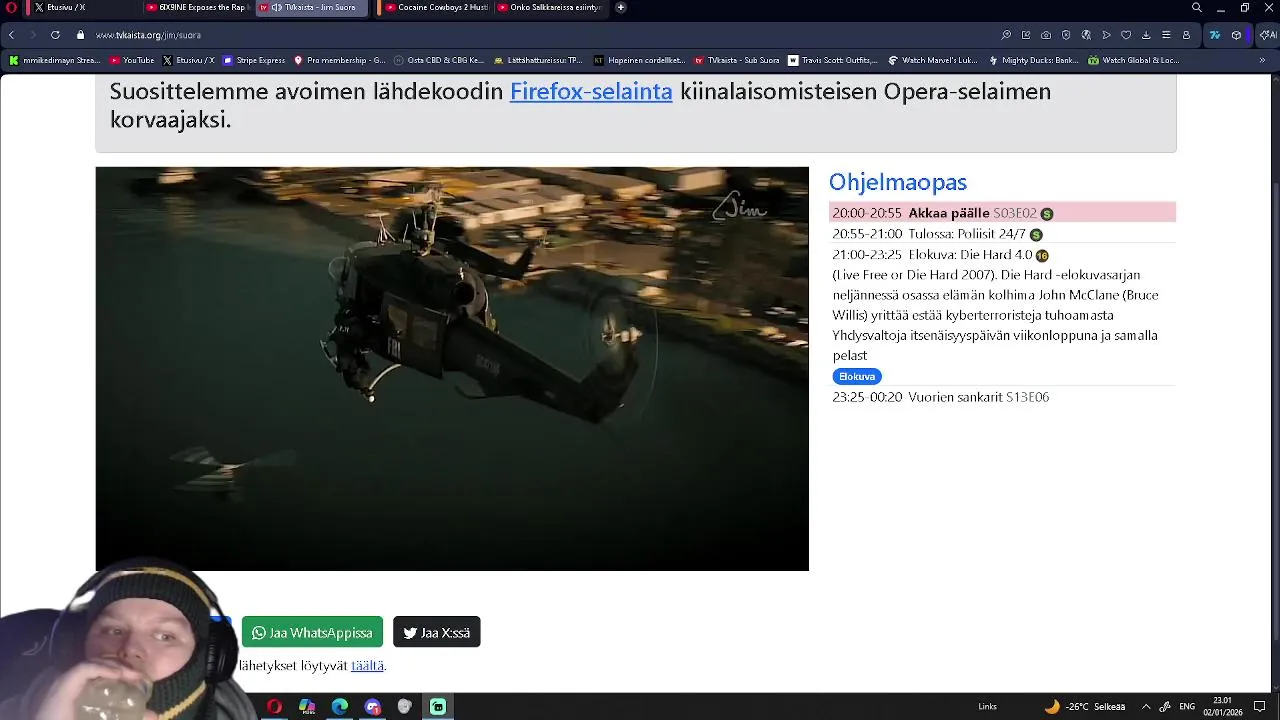Open the Opera menu logo

11,7
